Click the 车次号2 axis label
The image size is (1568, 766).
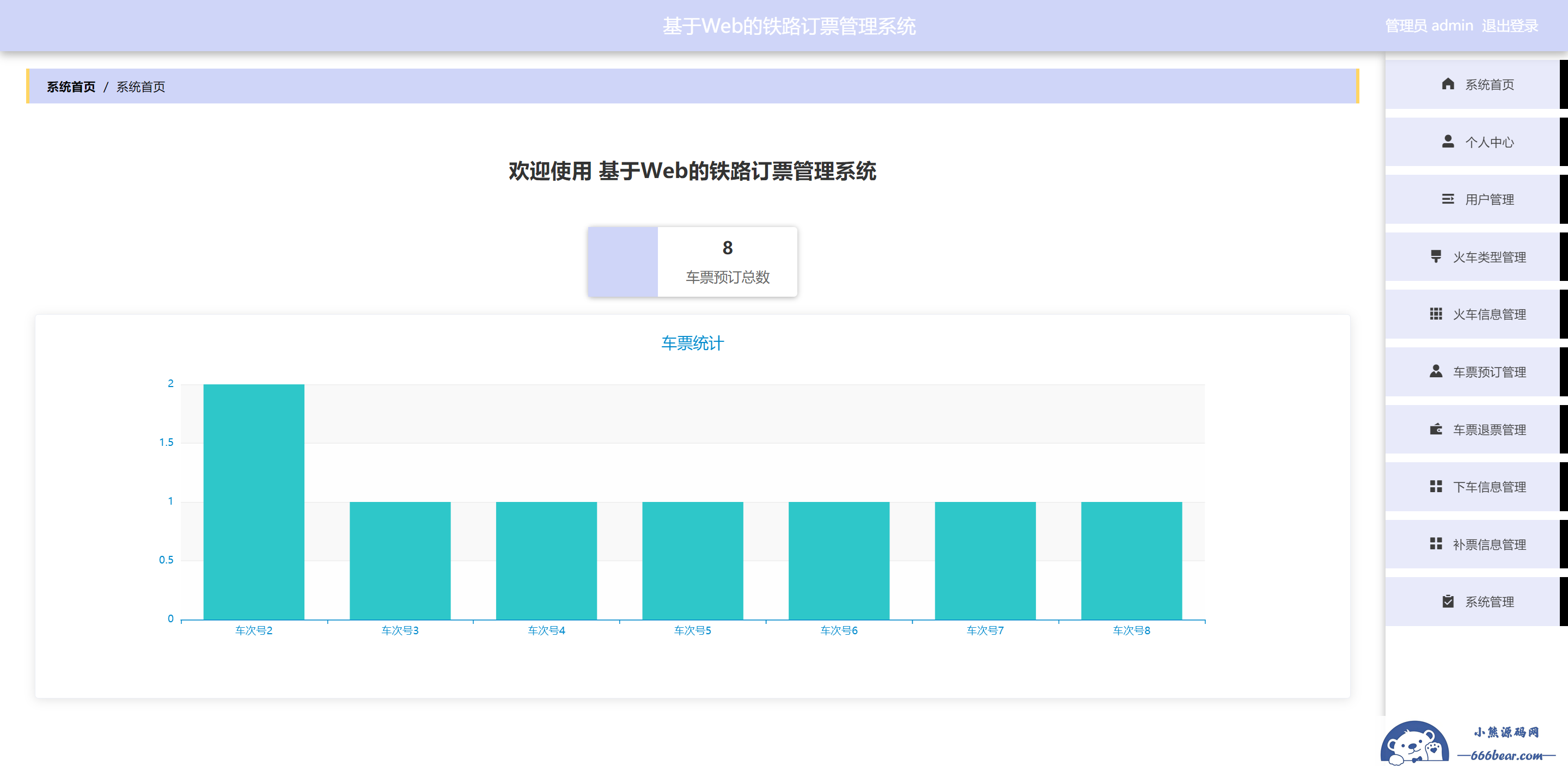coord(254,630)
